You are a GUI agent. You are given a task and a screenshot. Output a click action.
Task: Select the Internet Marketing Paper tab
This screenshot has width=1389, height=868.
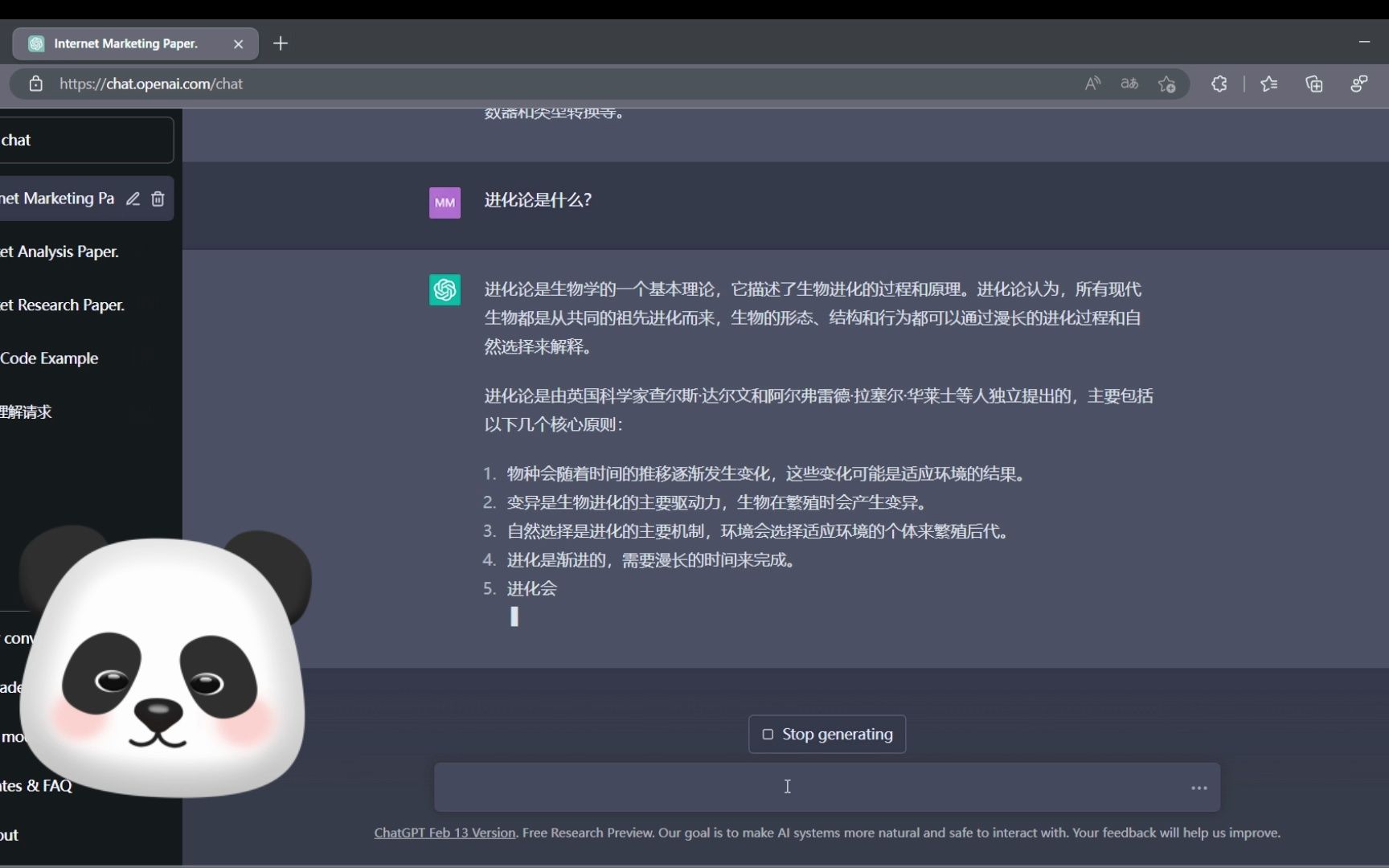click(x=125, y=43)
